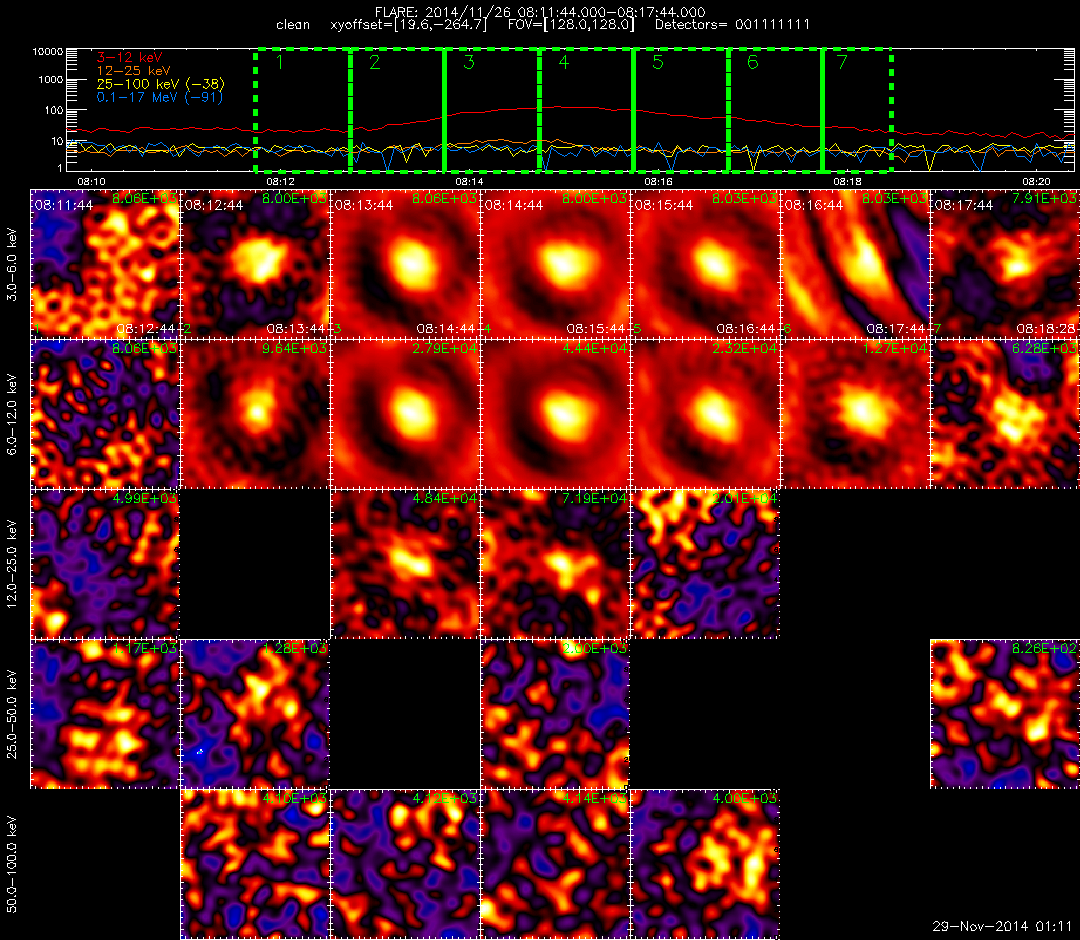Click the '6.0-12.0 keV' row label
The image size is (1080, 940).
tap(12, 414)
